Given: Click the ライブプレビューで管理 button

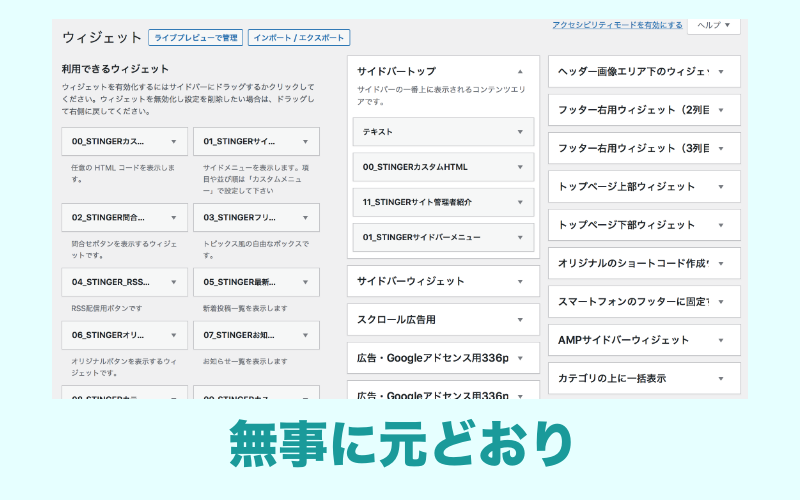Looking at the screenshot, I should point(195,38).
